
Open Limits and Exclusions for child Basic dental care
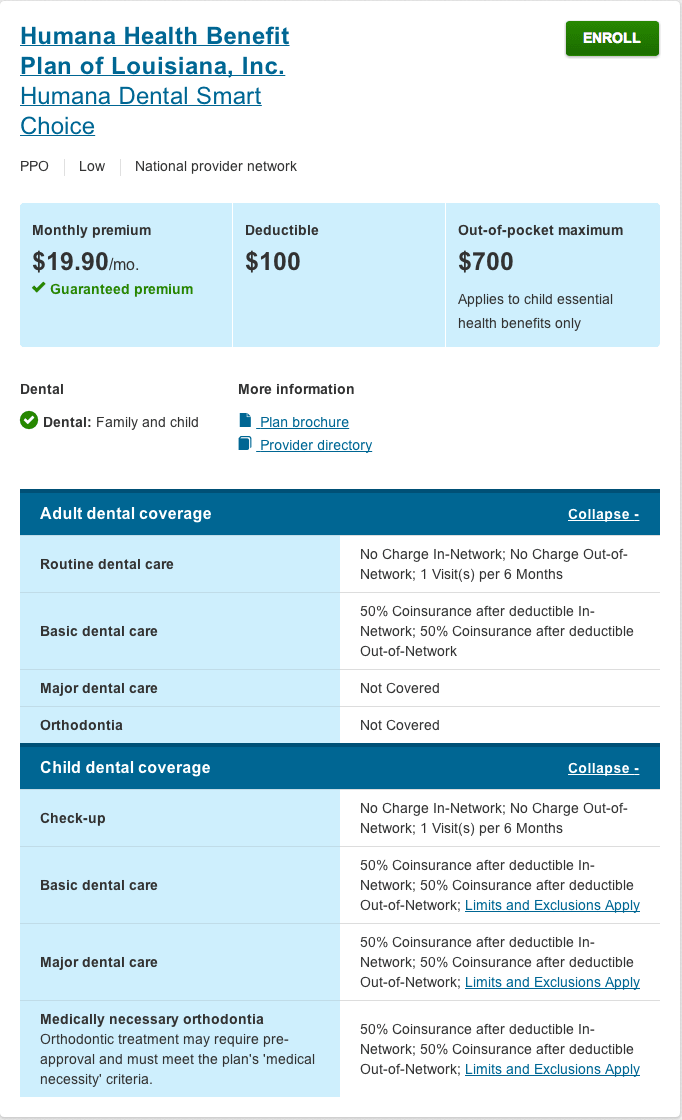pos(551,904)
